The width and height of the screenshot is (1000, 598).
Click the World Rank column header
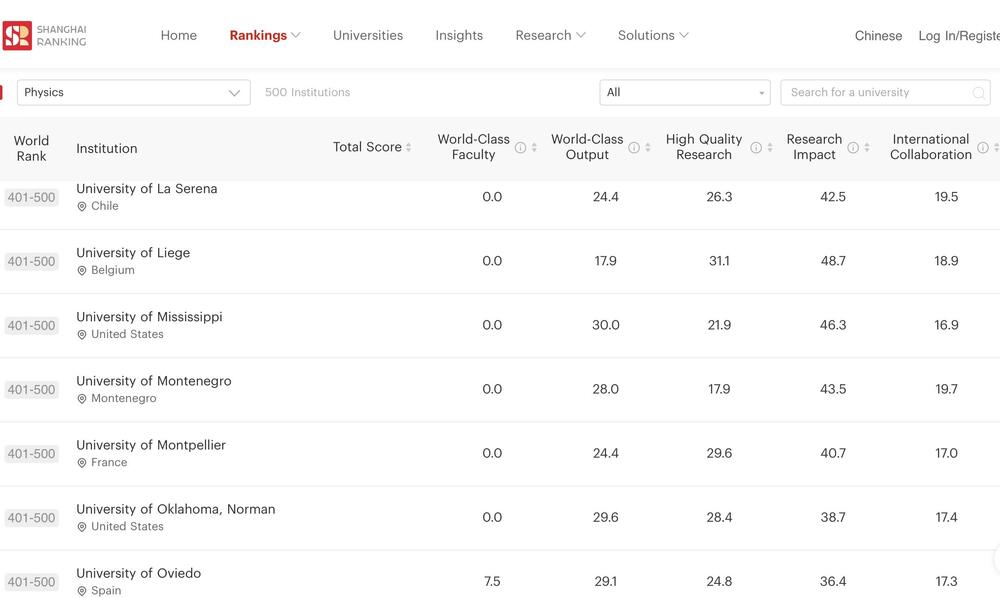[31, 149]
